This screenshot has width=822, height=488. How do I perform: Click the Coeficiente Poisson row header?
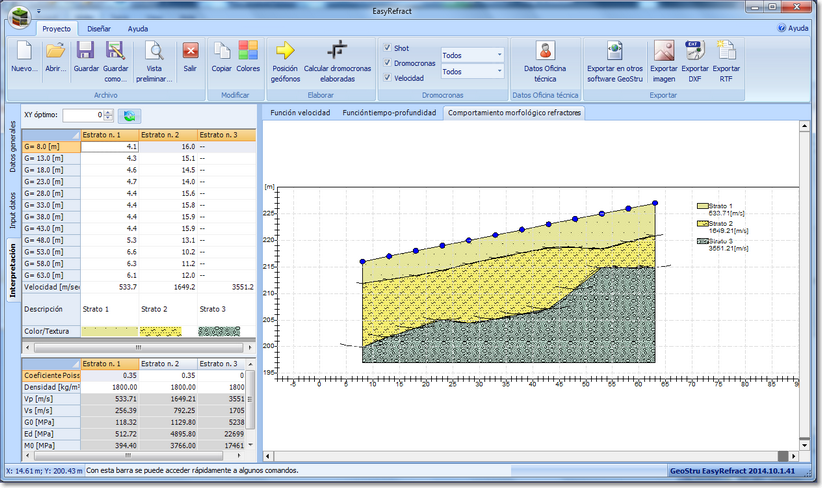coord(51,375)
